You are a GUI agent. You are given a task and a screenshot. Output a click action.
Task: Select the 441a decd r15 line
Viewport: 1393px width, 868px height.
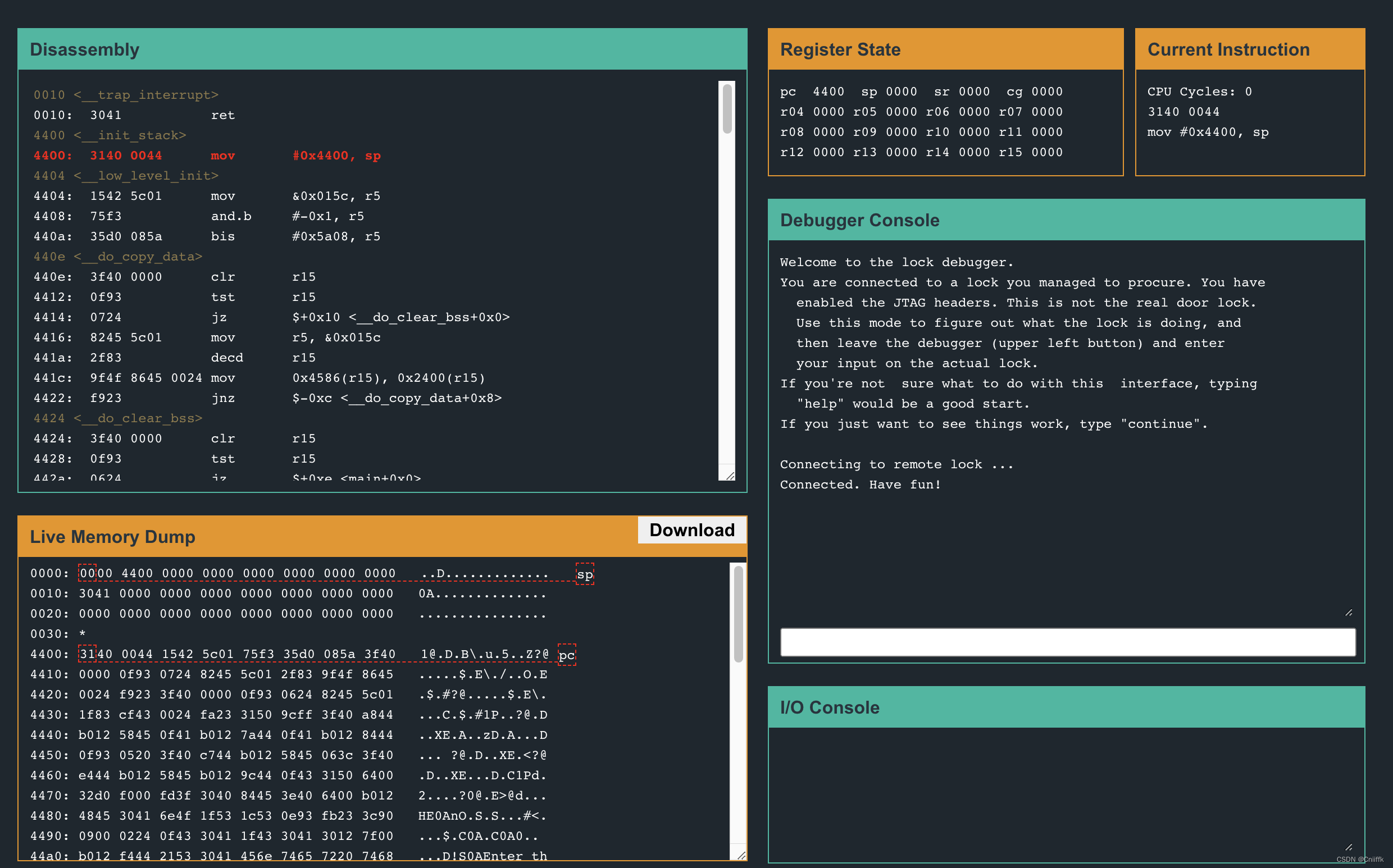[x=175, y=358]
